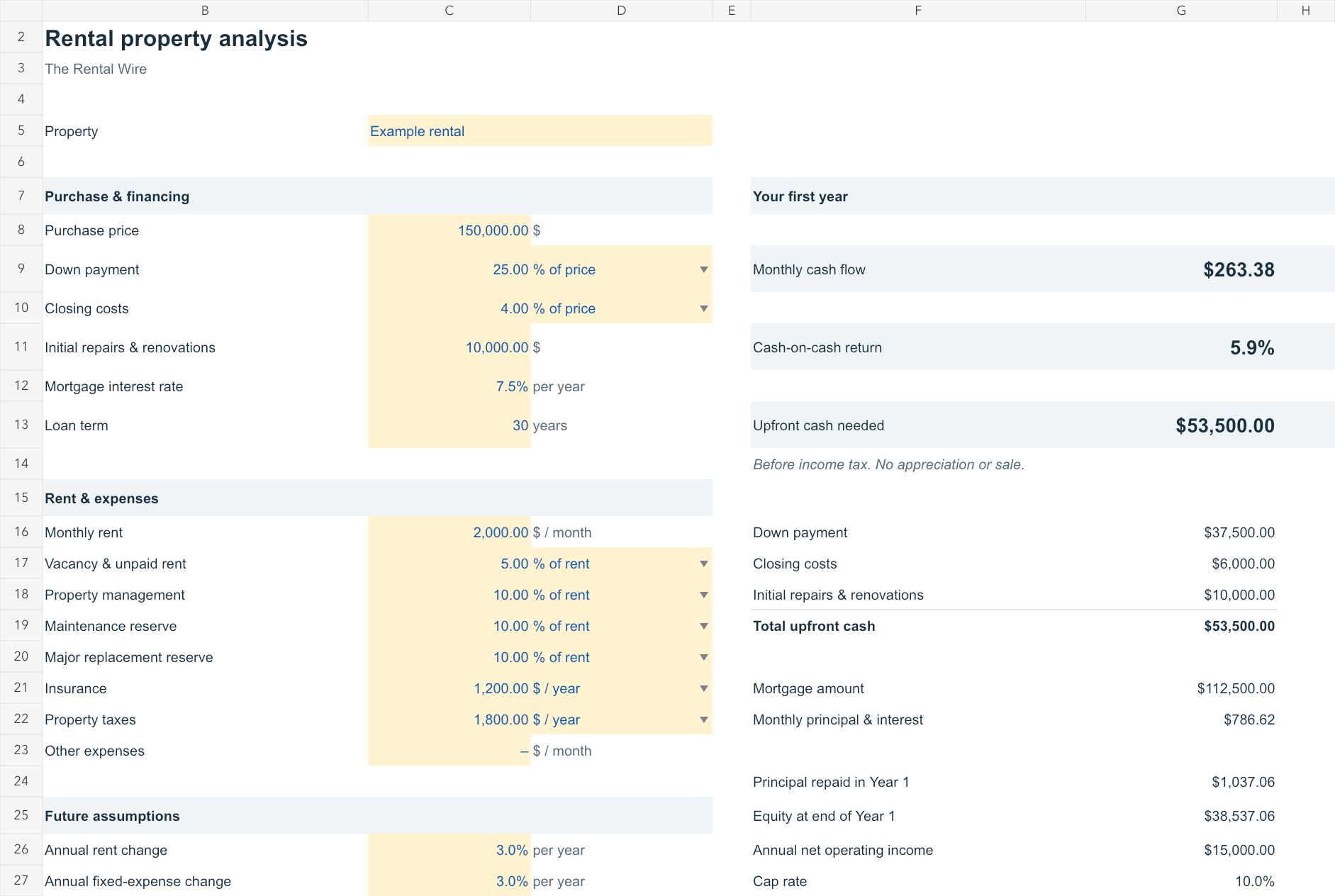Select the Annual fixed-expense change 3.0% cell
This screenshot has width=1335, height=896.
[449, 881]
